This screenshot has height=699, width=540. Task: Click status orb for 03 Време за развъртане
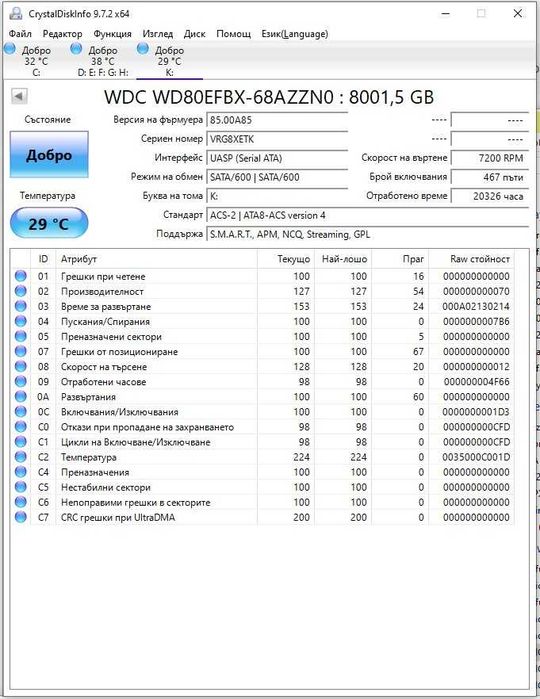tap(21, 306)
